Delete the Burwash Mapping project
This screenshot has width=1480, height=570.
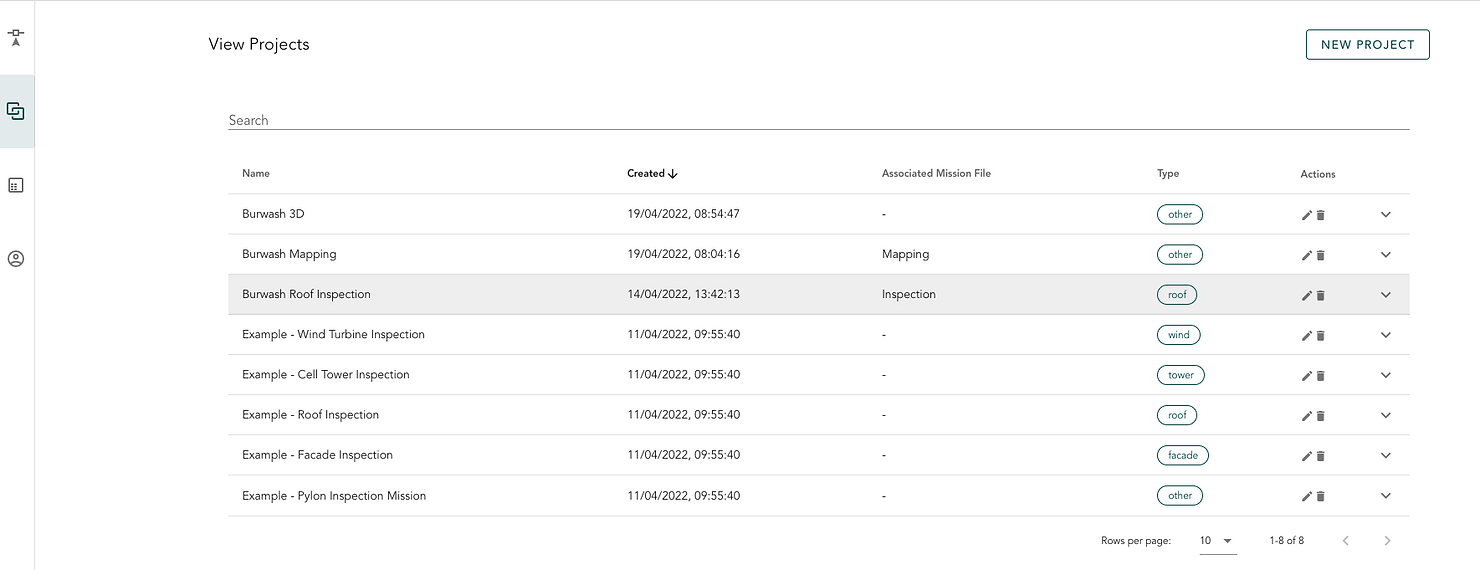[1320, 255]
